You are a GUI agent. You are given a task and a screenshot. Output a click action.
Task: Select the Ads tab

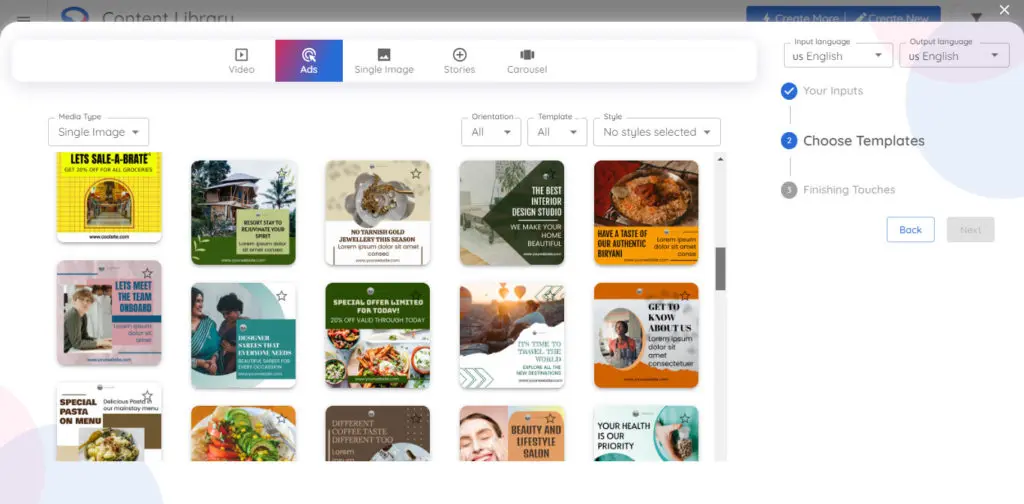click(x=309, y=61)
